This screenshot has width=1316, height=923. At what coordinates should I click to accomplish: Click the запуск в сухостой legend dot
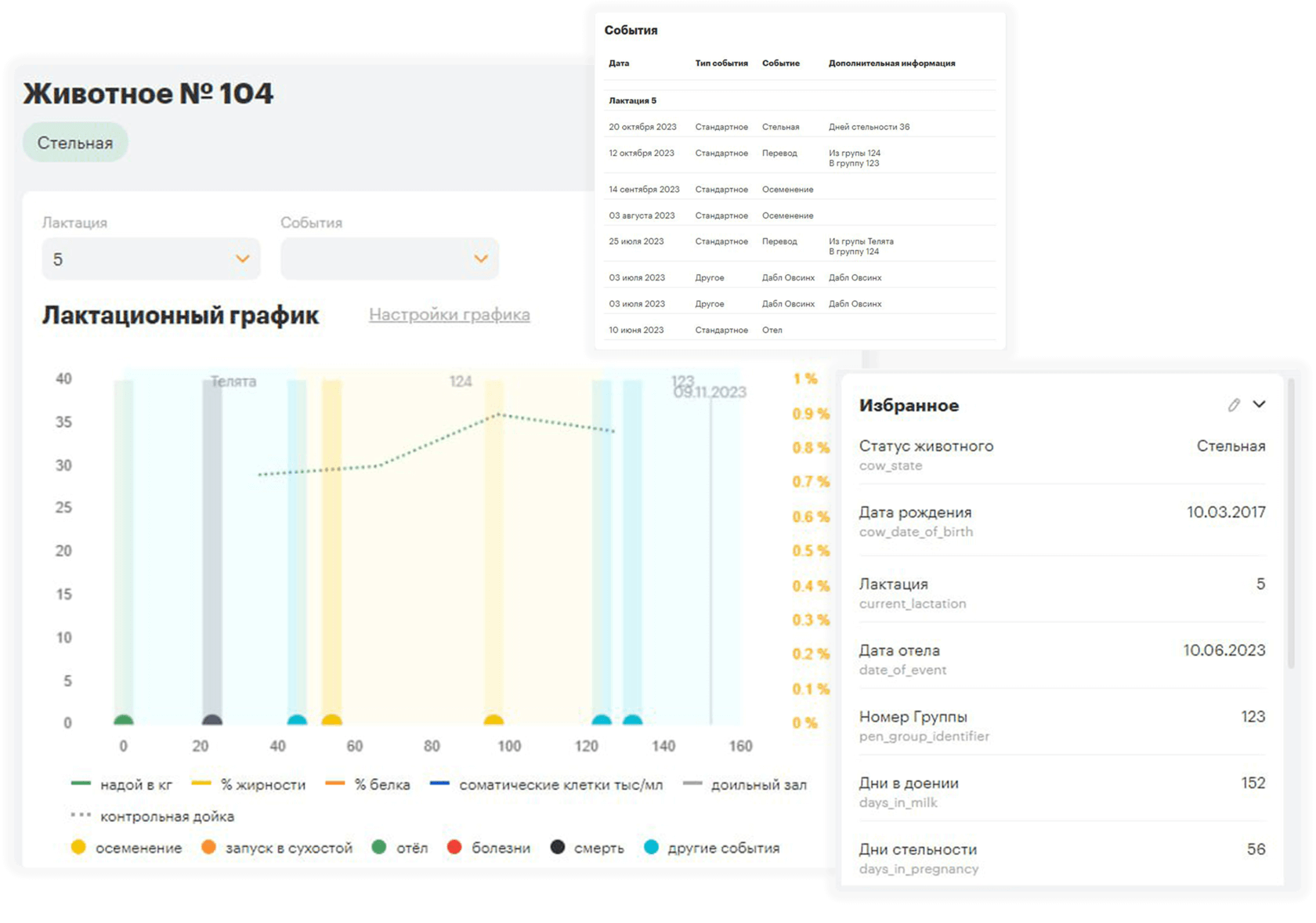pyautogui.click(x=208, y=847)
